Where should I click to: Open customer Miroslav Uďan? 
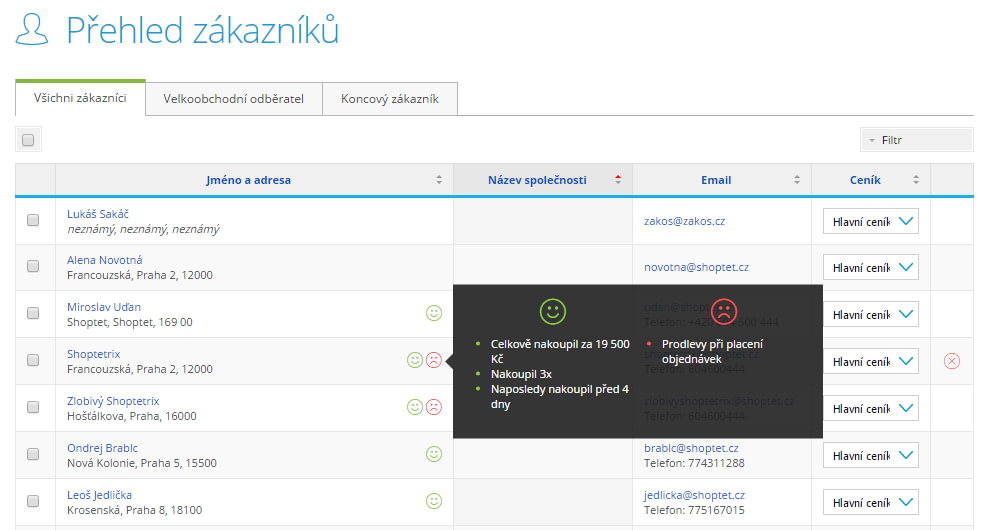click(104, 307)
